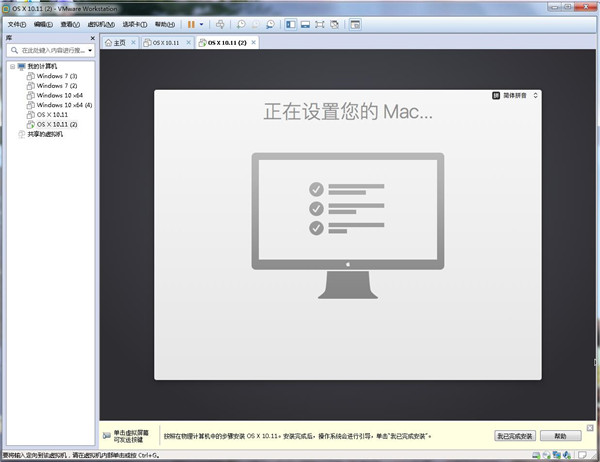Click the library search magnifier icon
Image resolution: width=600 pixels, height=462 pixels.
pos(15,50)
